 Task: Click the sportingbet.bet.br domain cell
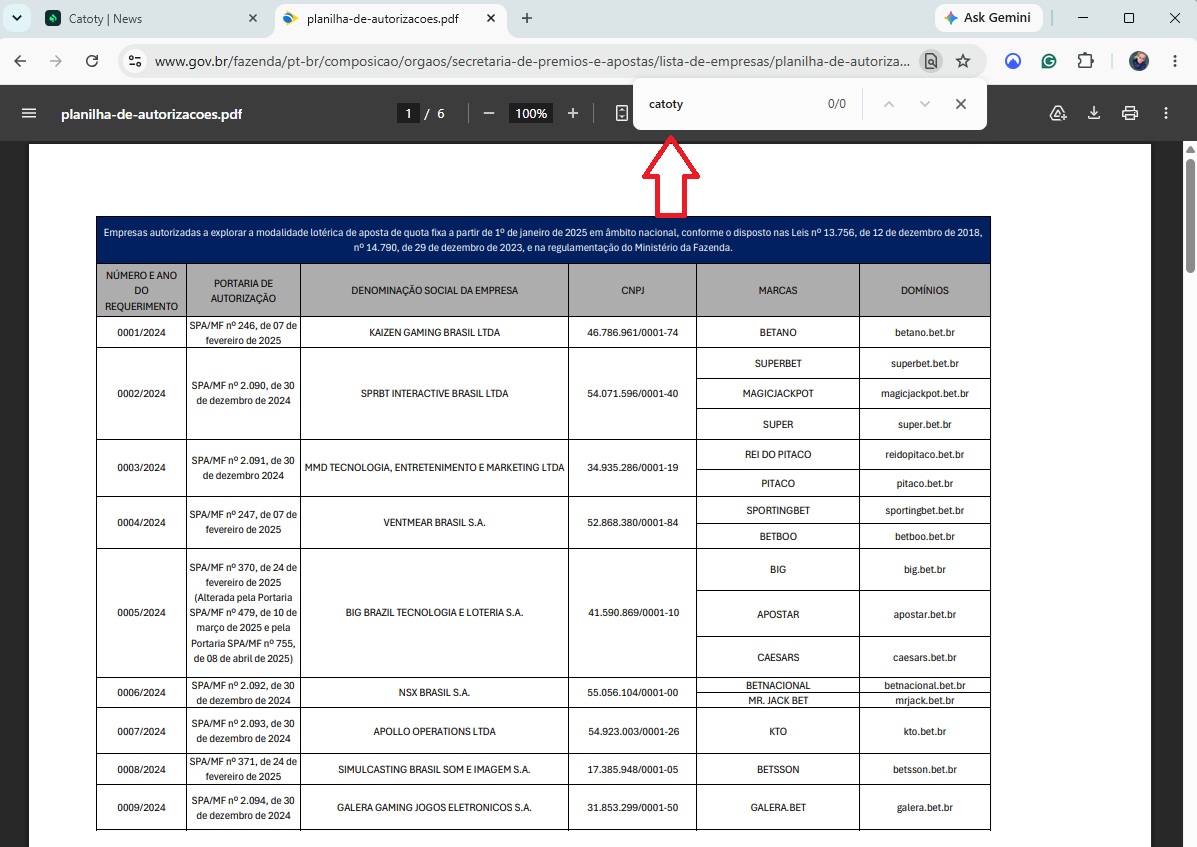[924, 510]
